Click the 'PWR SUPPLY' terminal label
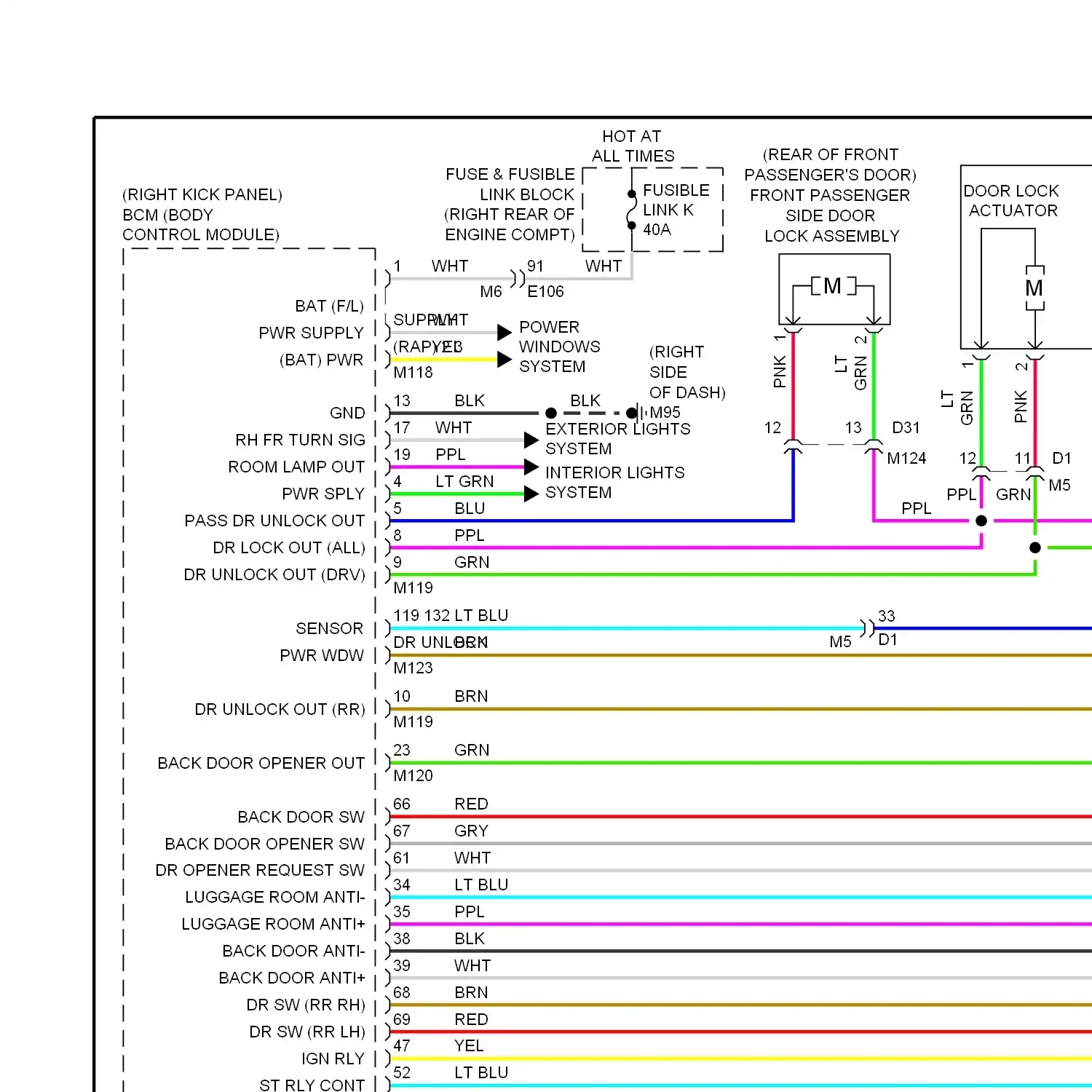The image size is (1092, 1092). point(311,333)
